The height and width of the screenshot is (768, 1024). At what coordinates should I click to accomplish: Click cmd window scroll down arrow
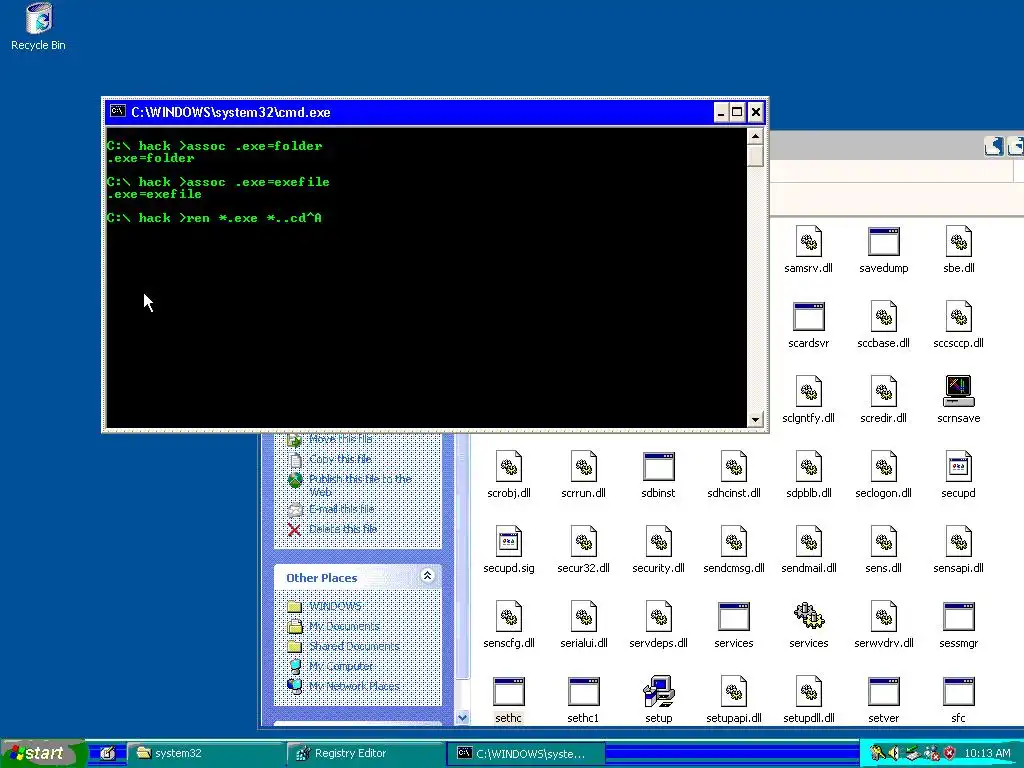pos(755,420)
